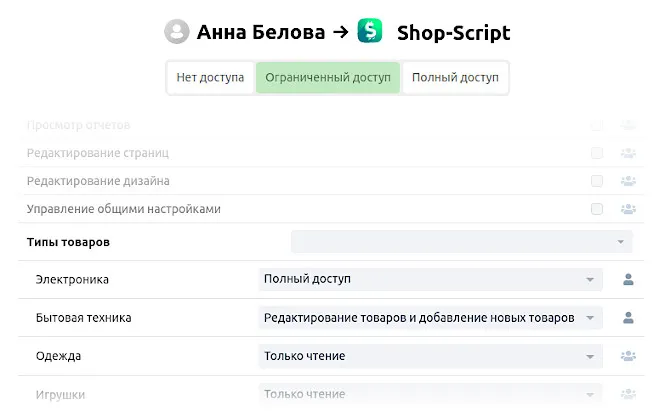Open the Игрушки access-level dropdown
The height and width of the screenshot is (411, 665).
(x=430, y=394)
